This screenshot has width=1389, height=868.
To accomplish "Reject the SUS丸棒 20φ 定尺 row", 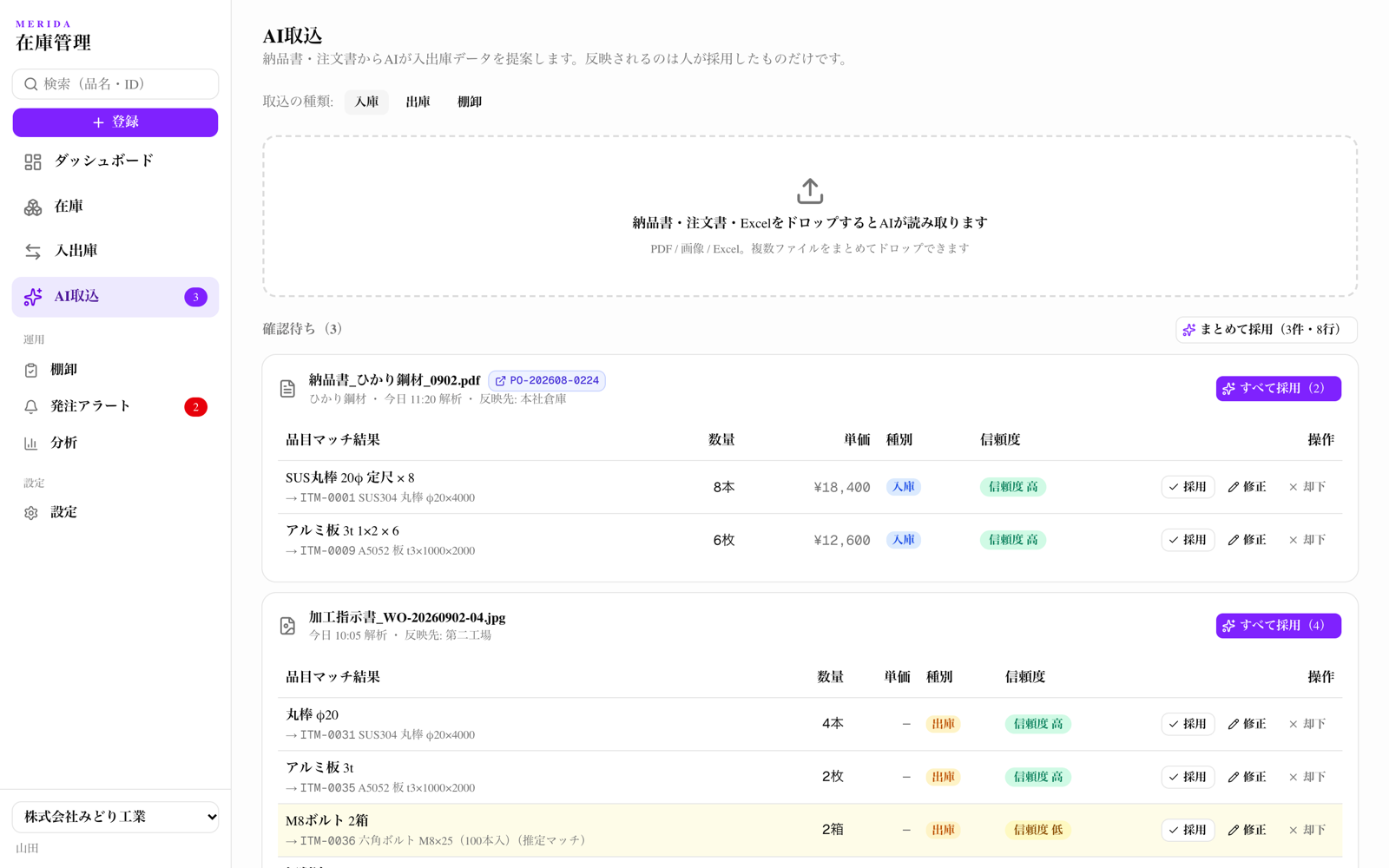I will pos(1307,487).
